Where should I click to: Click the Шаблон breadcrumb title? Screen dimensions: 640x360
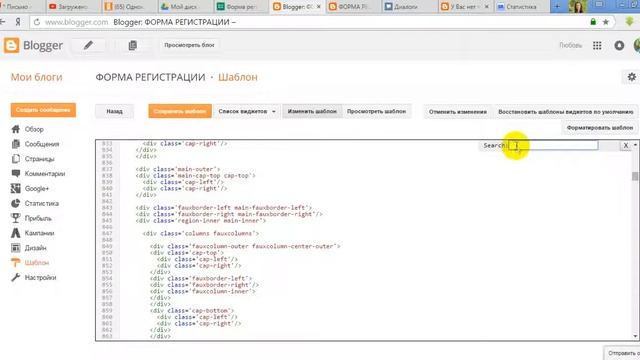pyautogui.click(x=238, y=77)
